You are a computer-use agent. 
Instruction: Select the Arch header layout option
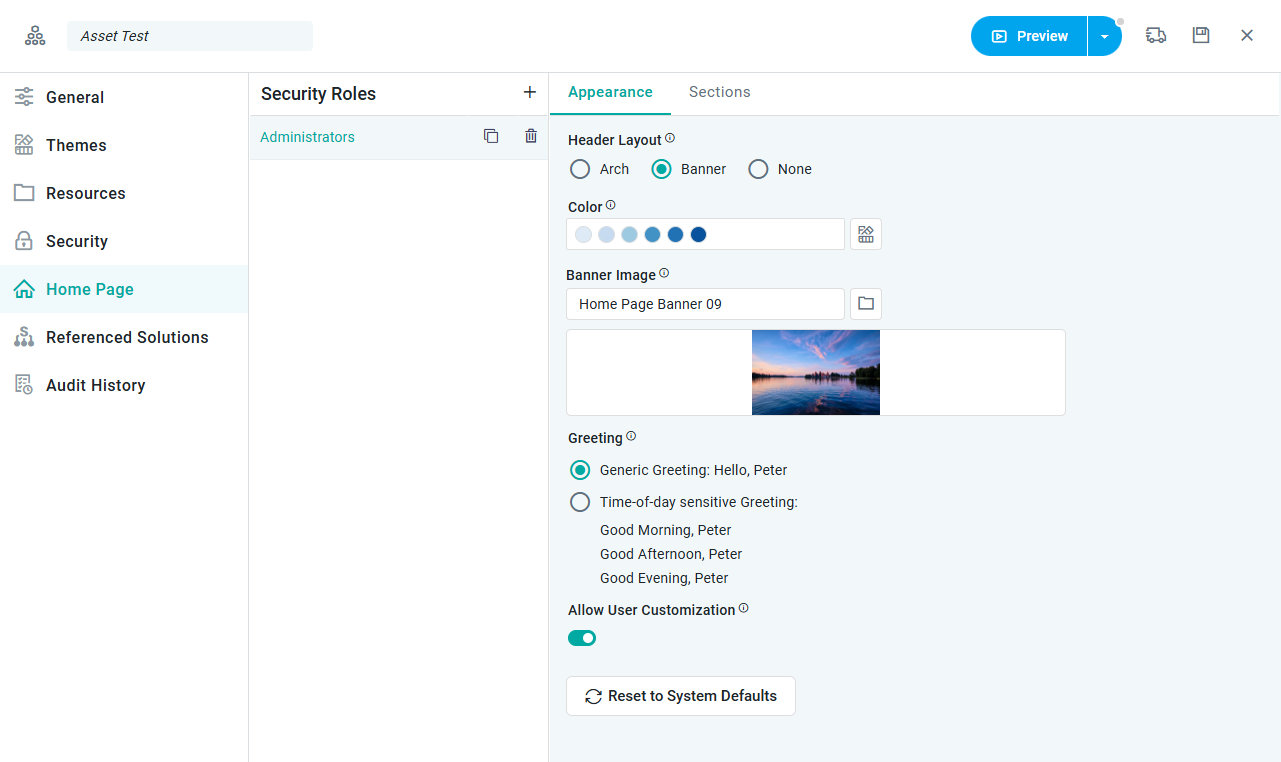580,169
